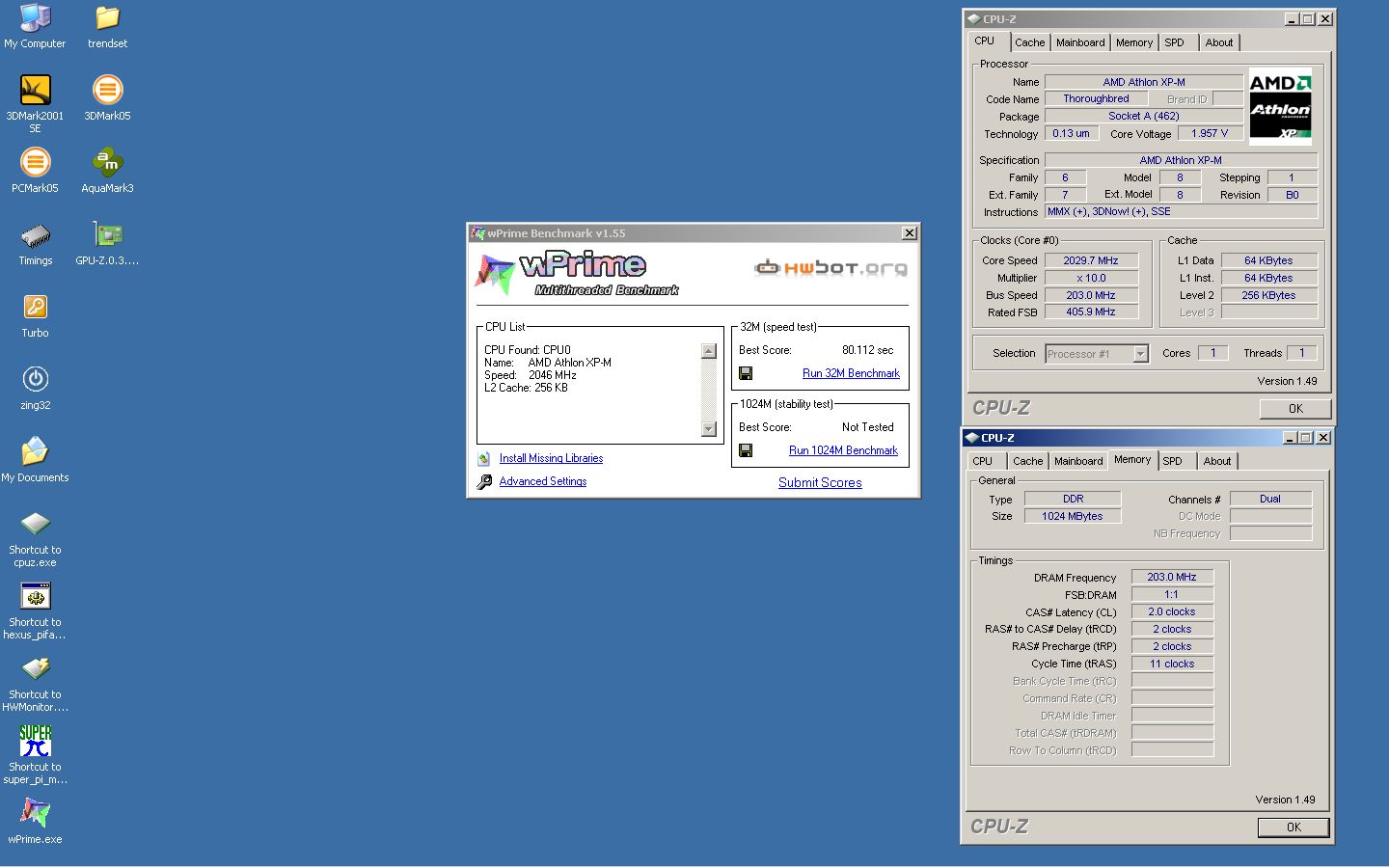This screenshot has height=868, width=1389.
Task: Click the save icon for 32M score
Action: coord(746,373)
